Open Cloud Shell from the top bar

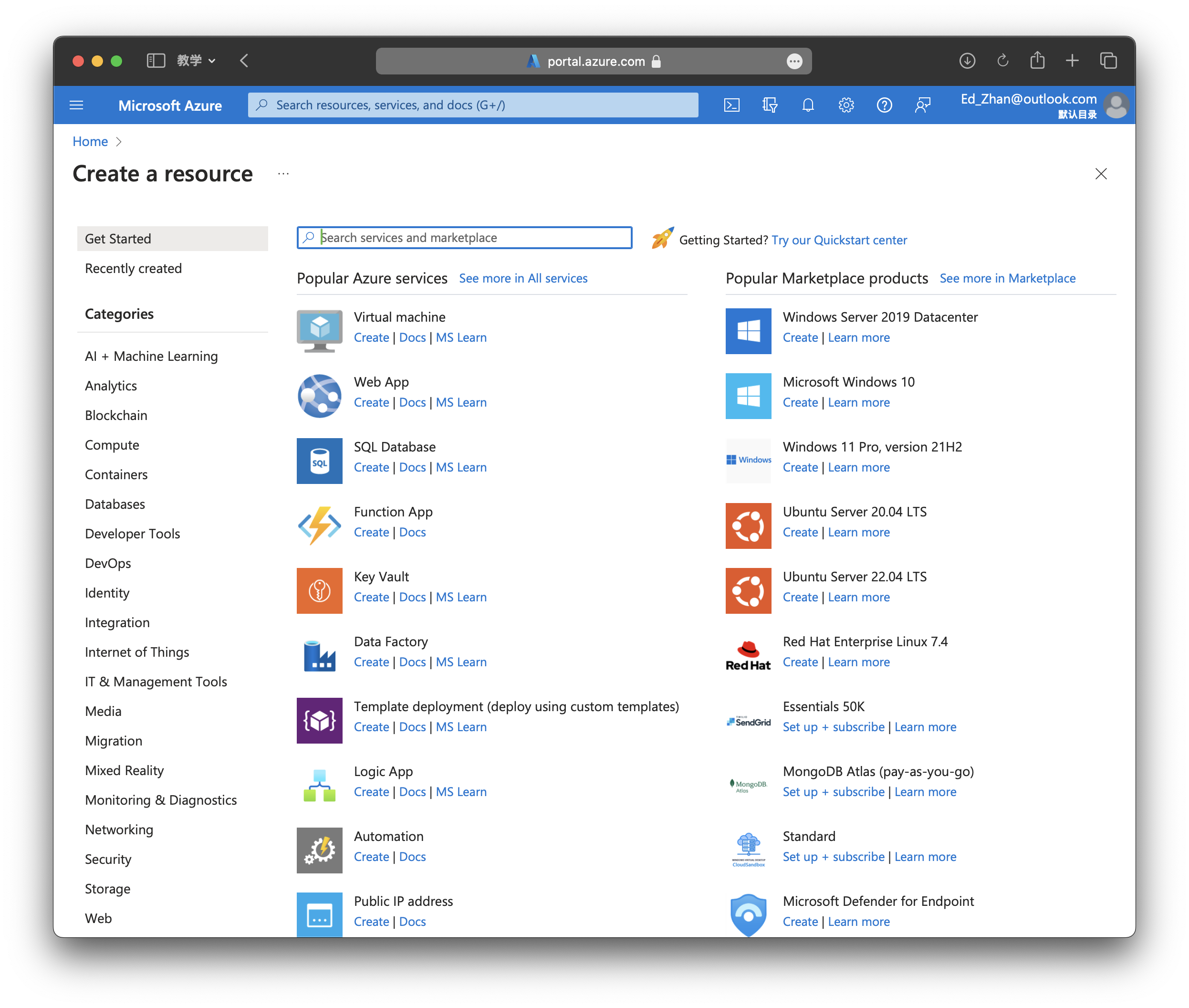[731, 105]
